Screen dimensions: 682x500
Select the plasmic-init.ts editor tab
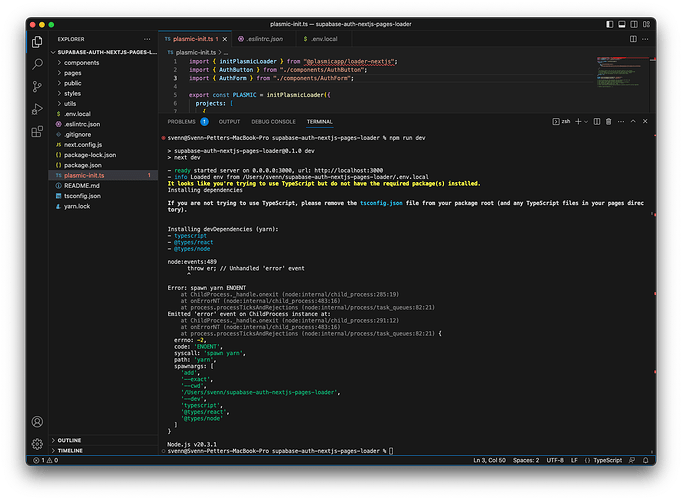[x=193, y=39]
